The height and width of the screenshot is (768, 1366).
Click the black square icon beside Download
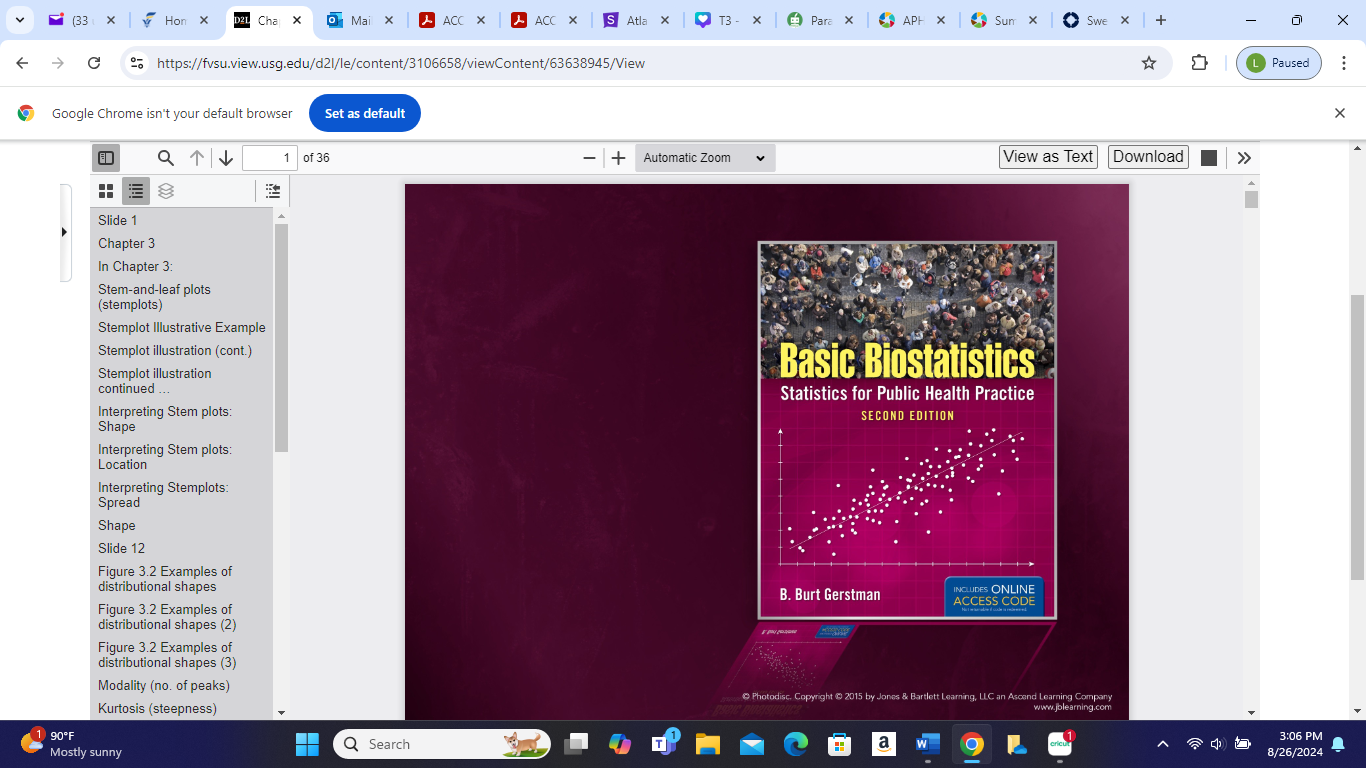click(x=1209, y=158)
